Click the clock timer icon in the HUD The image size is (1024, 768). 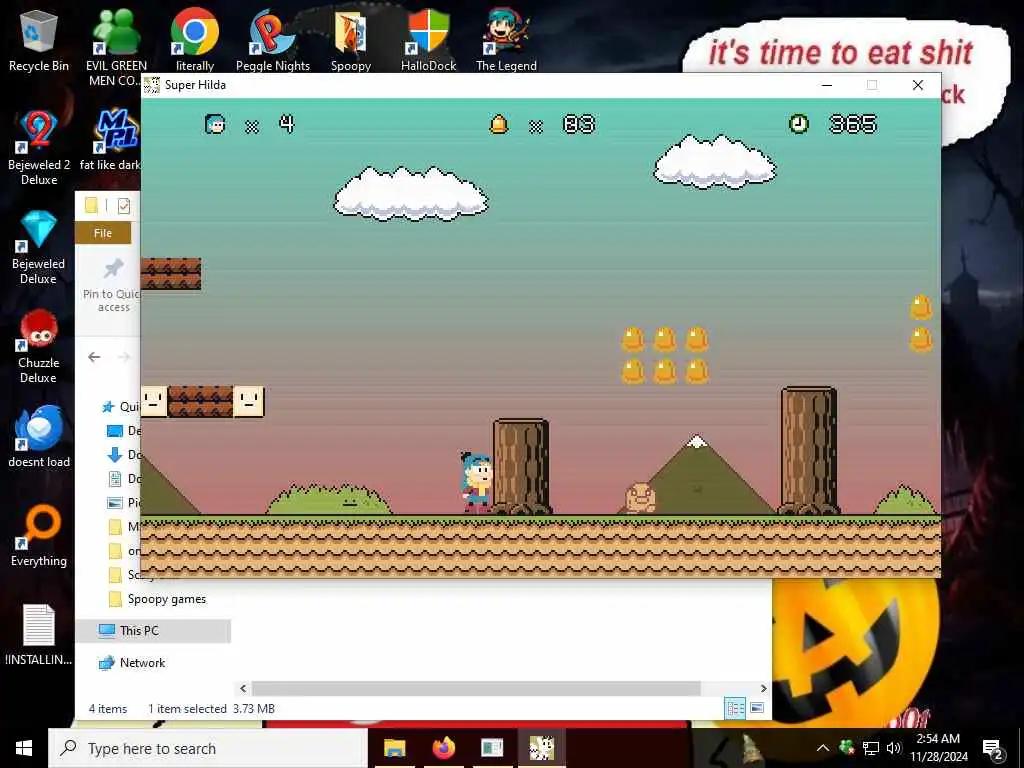[799, 123]
